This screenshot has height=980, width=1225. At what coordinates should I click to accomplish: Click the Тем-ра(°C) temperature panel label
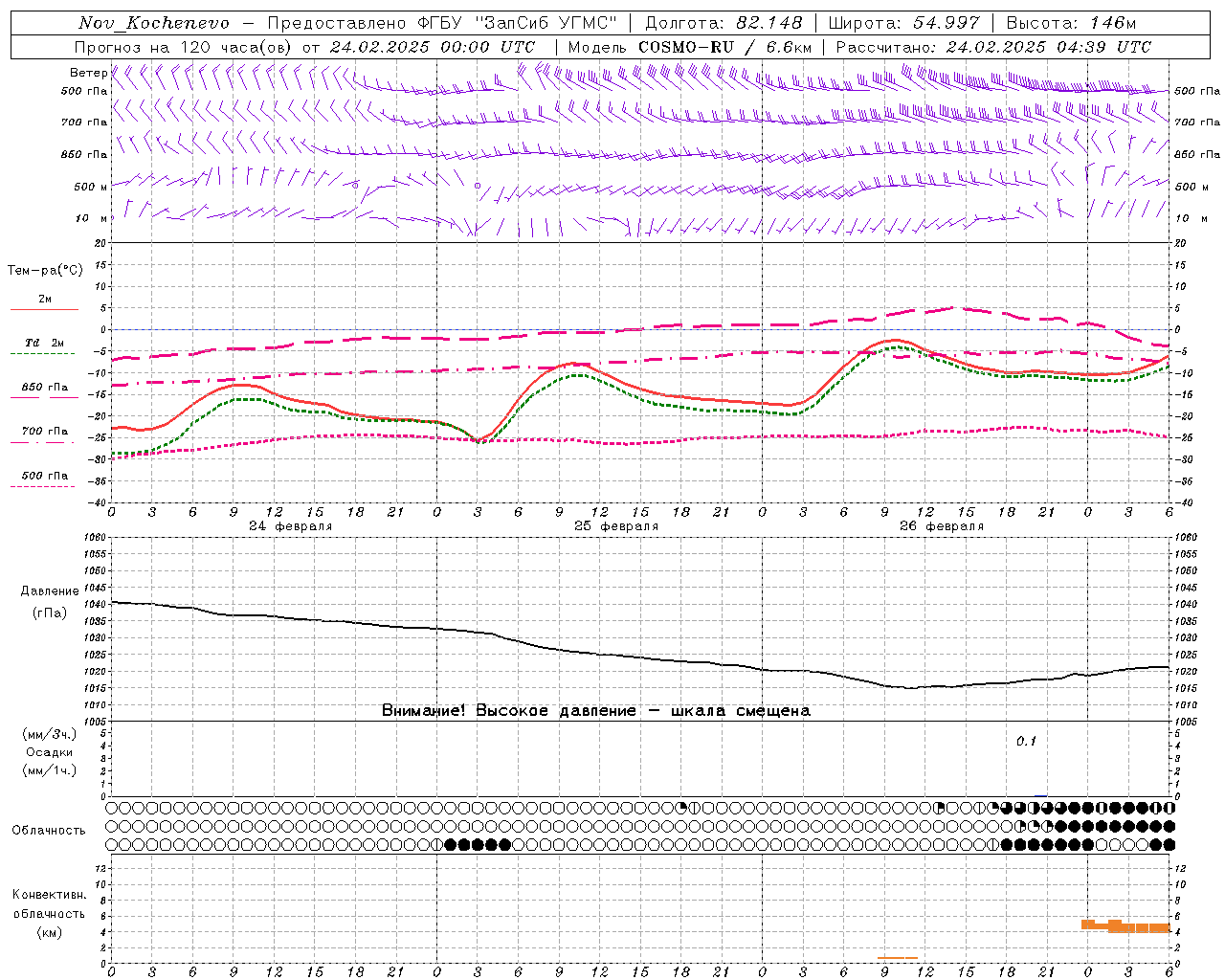click(x=45, y=271)
